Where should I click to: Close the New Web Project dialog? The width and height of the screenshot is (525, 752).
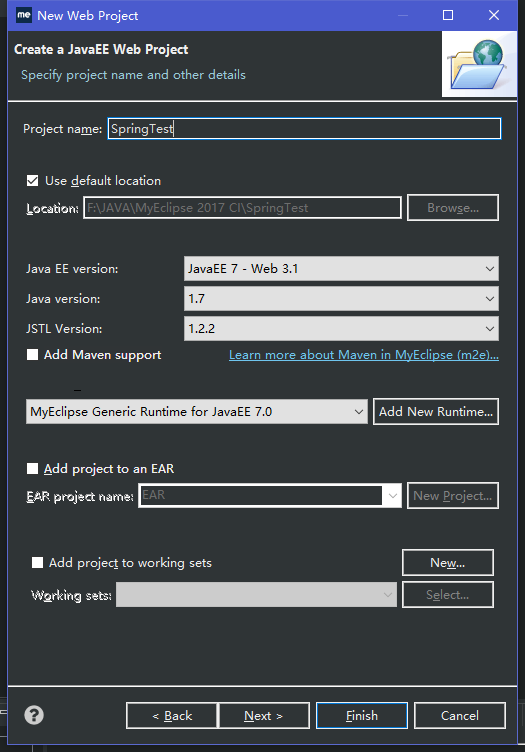pyautogui.click(x=494, y=15)
